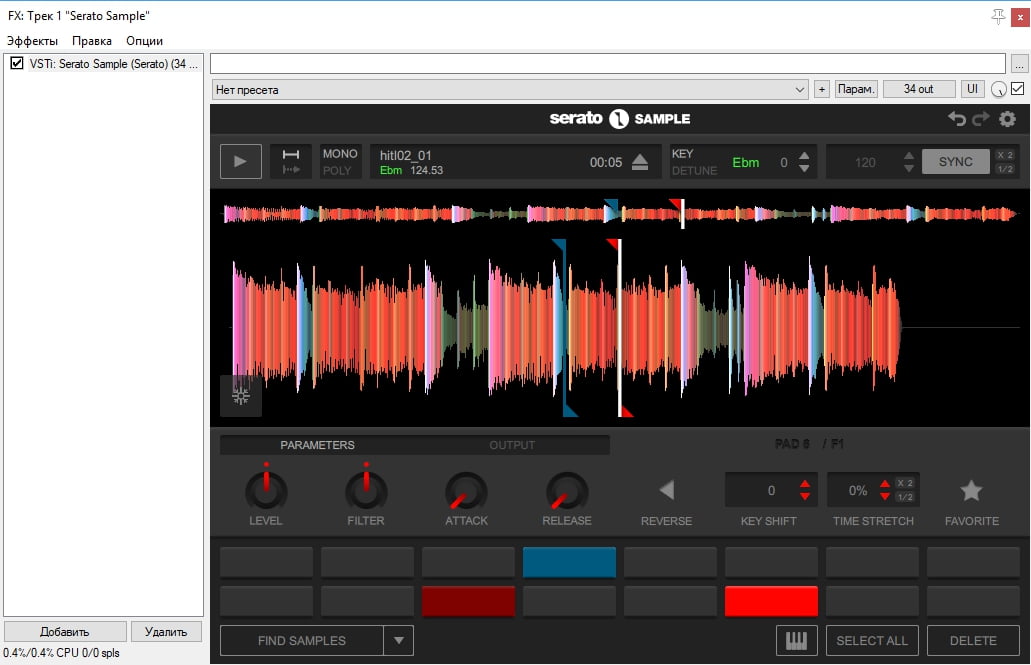Select VSTi: Serato Sample in the FX list
Screen dimensions: 1031x665
pos(113,64)
